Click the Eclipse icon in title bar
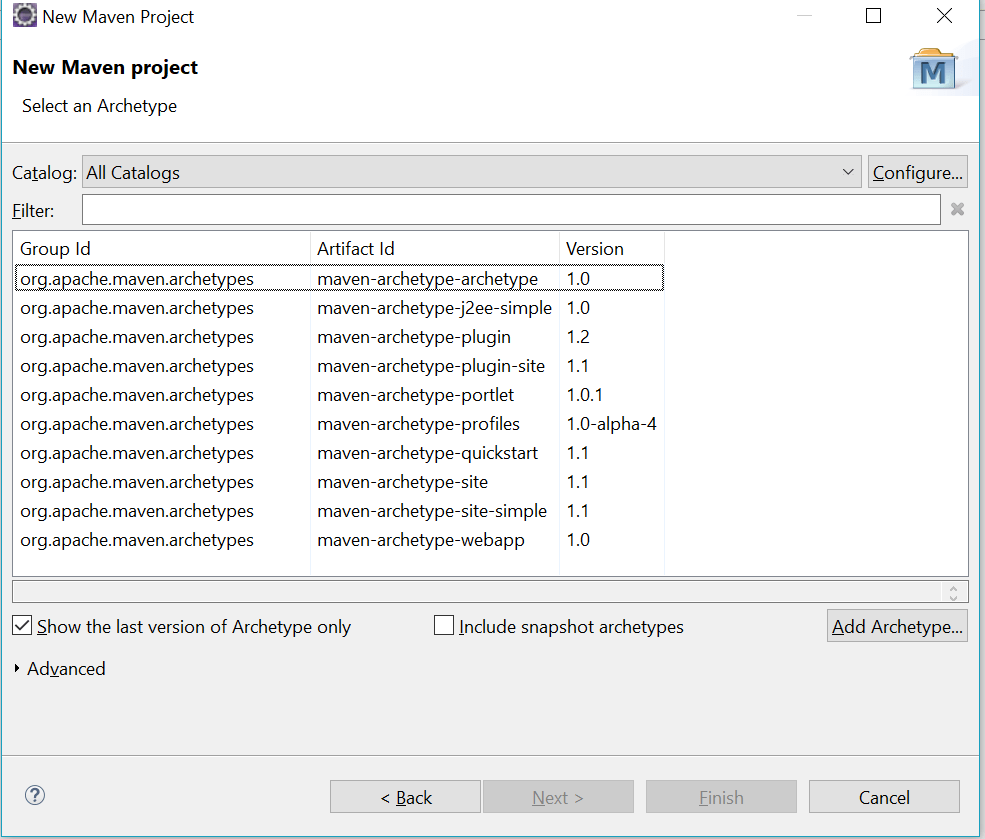The image size is (985, 839). click(25, 16)
